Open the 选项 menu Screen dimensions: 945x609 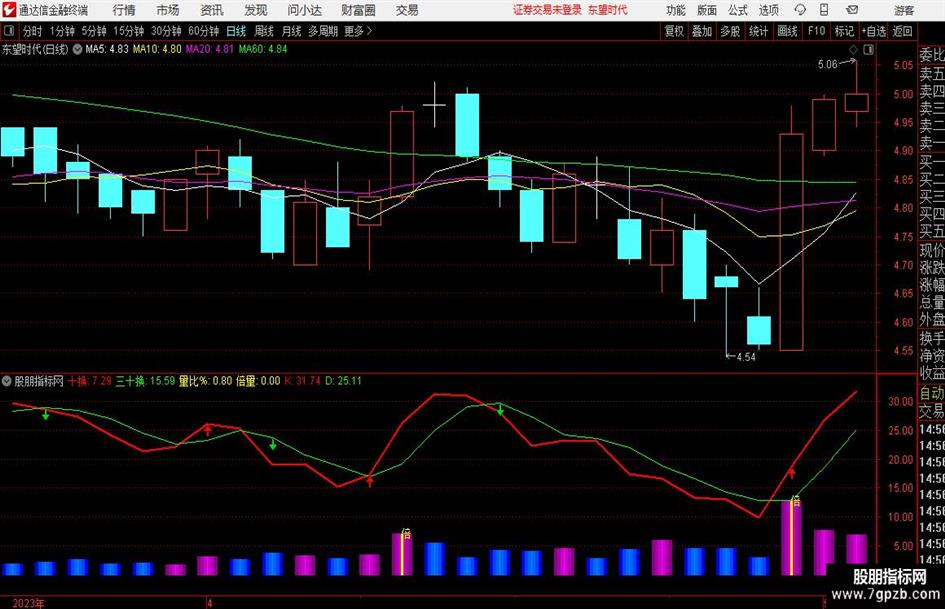click(x=768, y=10)
